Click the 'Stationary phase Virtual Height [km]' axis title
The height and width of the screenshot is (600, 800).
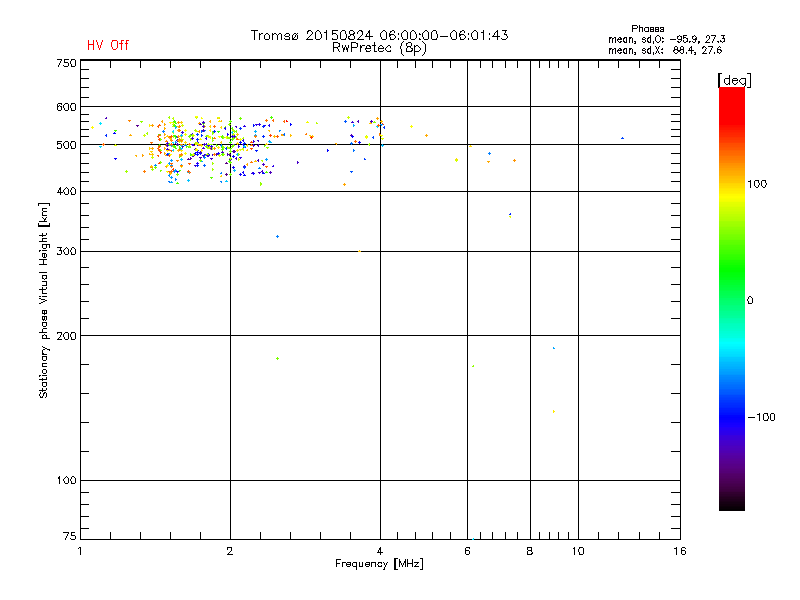coord(44,300)
